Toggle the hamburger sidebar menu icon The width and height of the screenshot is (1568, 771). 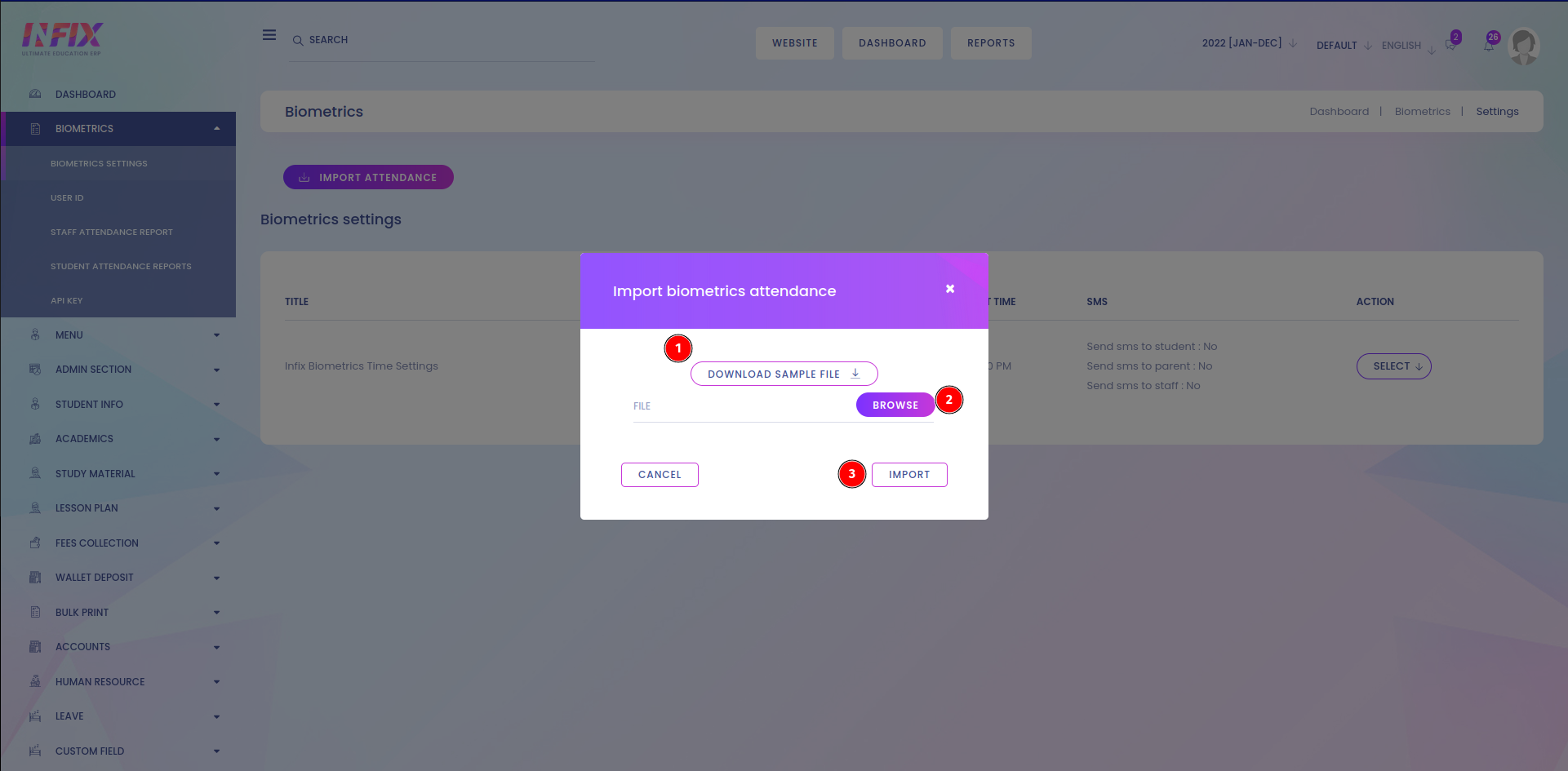(x=269, y=35)
